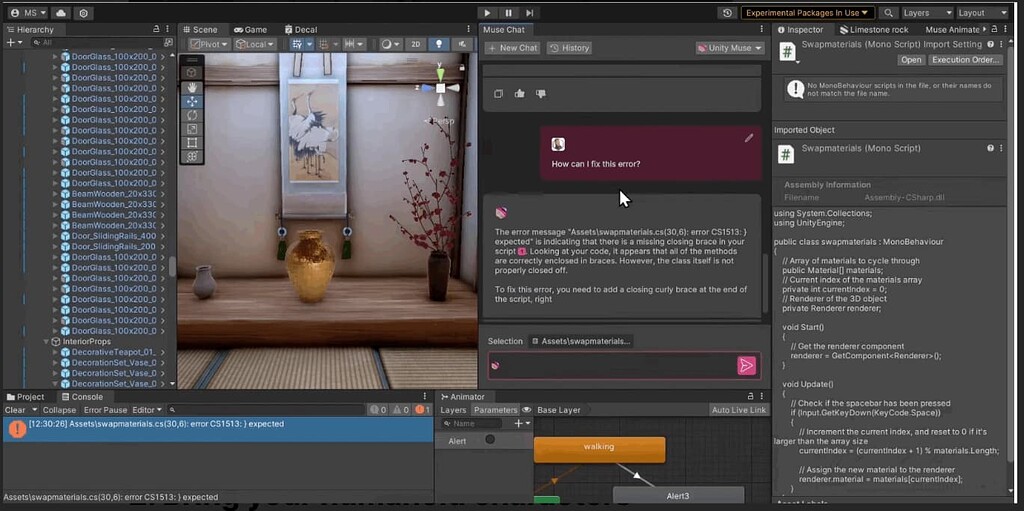Select the Move tool in scene toolbar

(x=192, y=101)
